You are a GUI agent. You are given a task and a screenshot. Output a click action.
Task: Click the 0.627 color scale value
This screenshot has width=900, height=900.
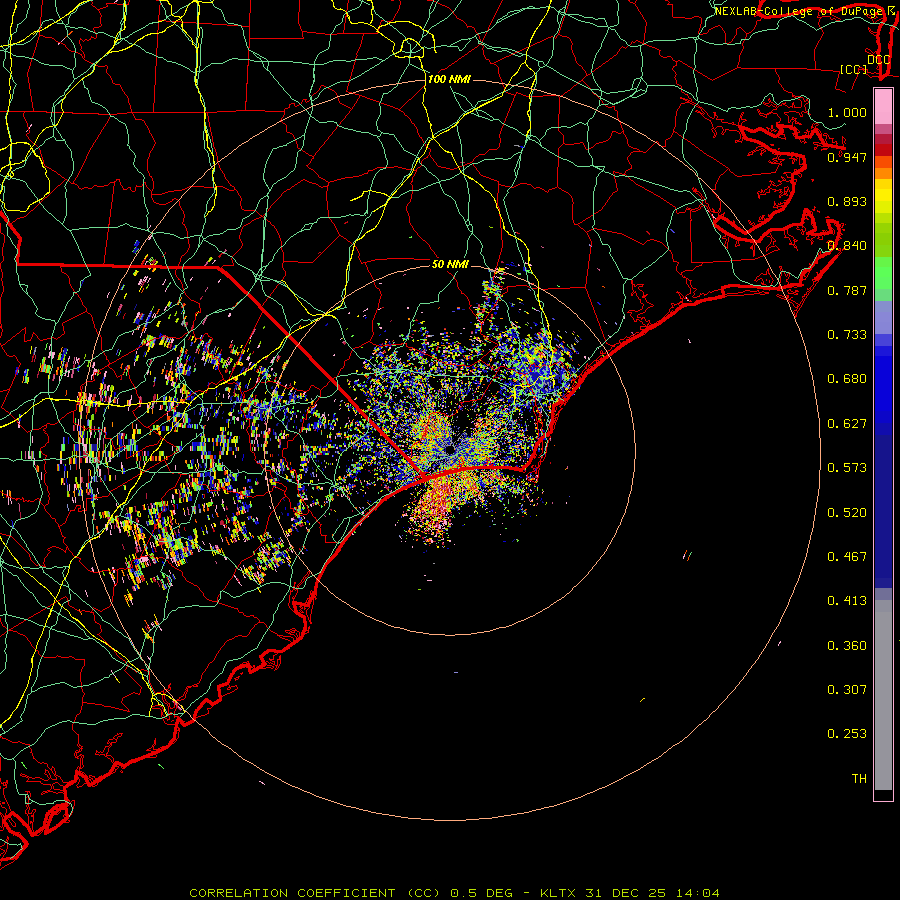847,424
